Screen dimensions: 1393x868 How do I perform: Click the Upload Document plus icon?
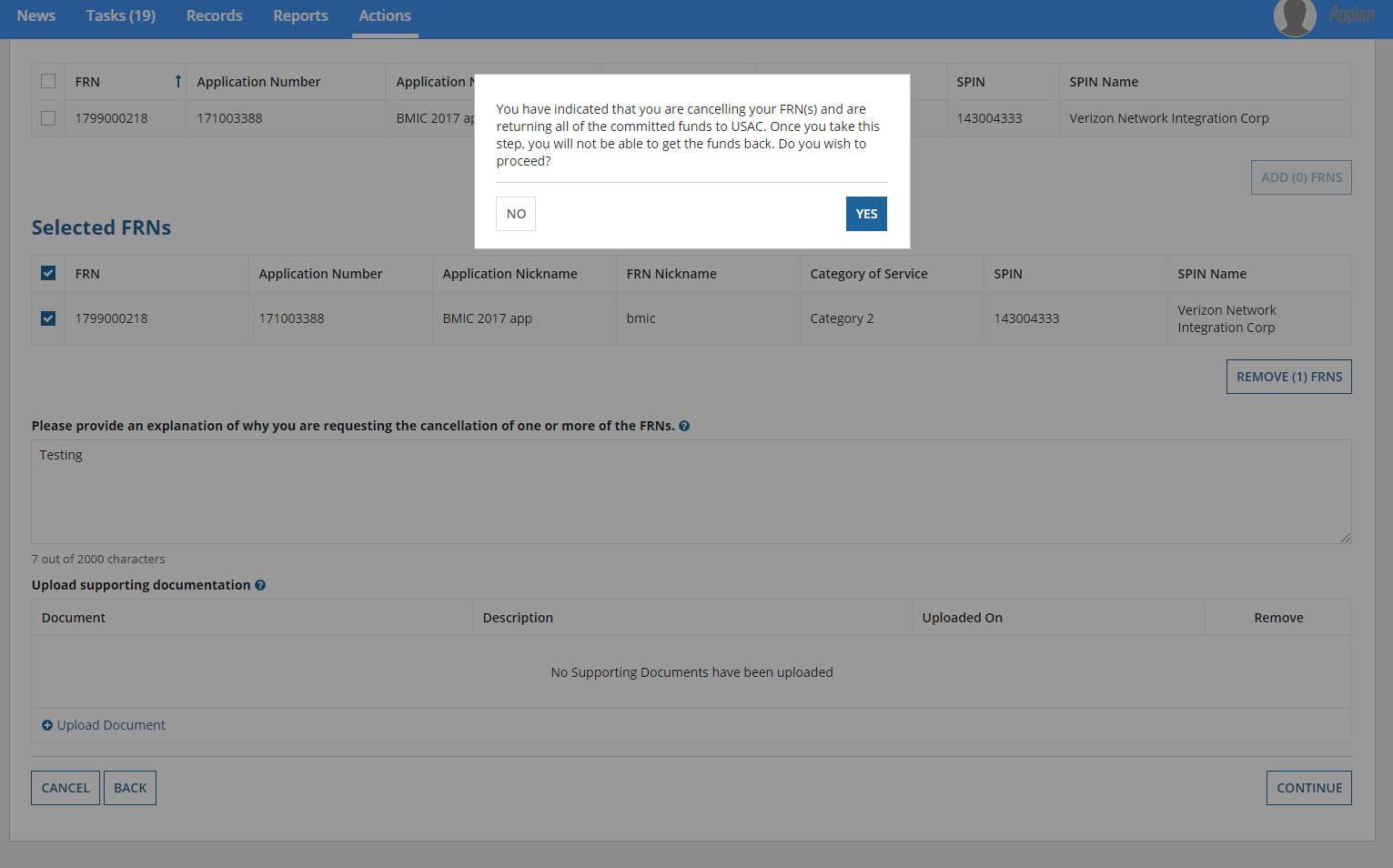coord(47,725)
